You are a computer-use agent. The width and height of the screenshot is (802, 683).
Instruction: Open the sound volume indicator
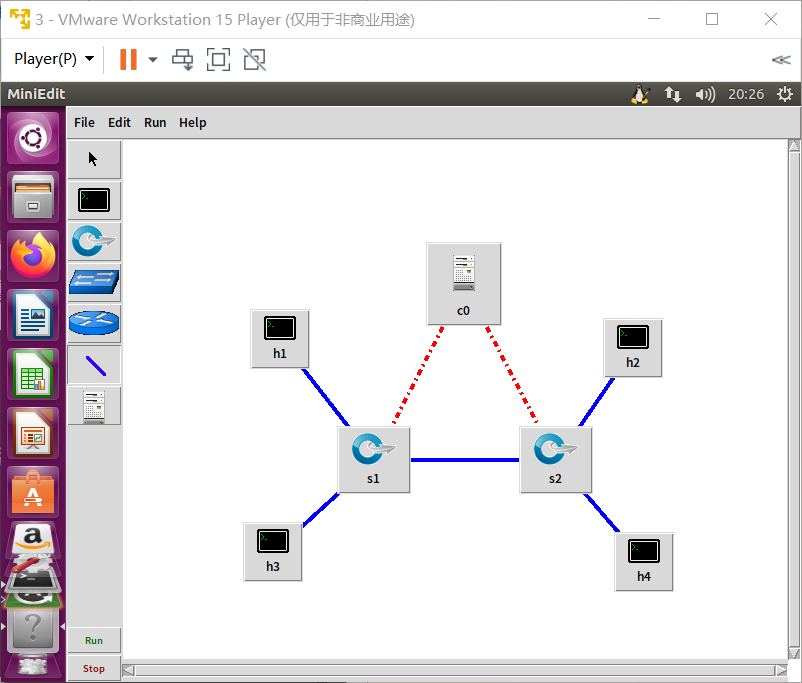[x=705, y=94]
